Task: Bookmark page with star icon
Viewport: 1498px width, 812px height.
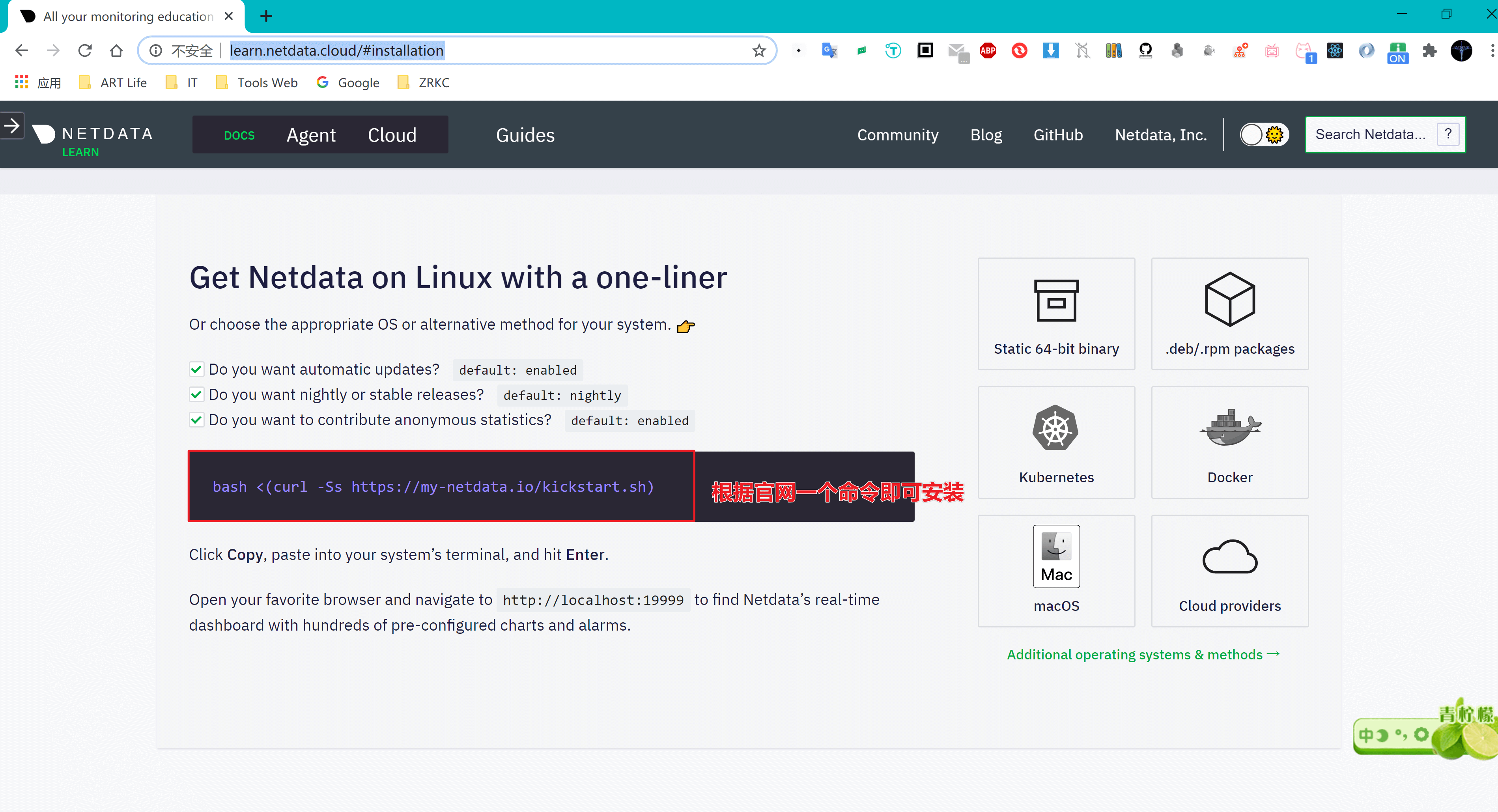Action: pos(758,50)
